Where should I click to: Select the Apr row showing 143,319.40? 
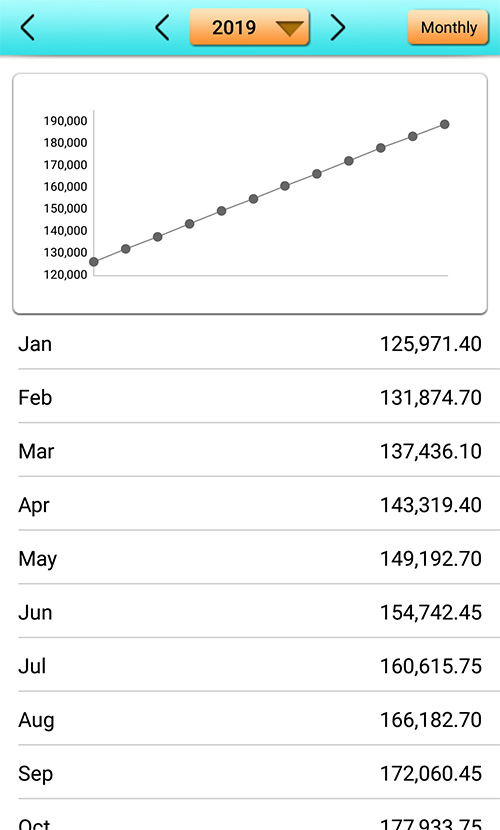pos(250,505)
